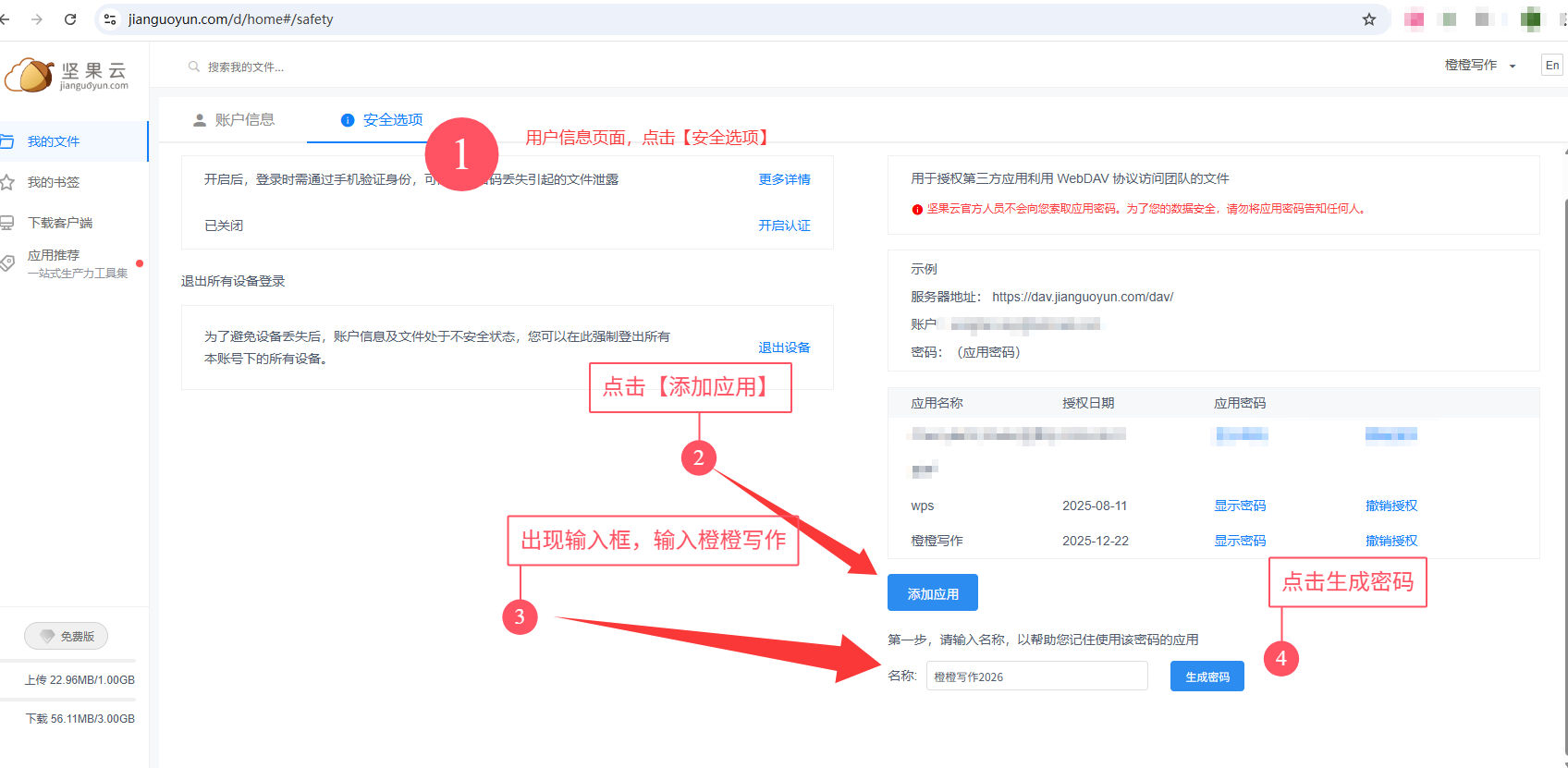Click the 账户信息 person icon

coord(200,120)
